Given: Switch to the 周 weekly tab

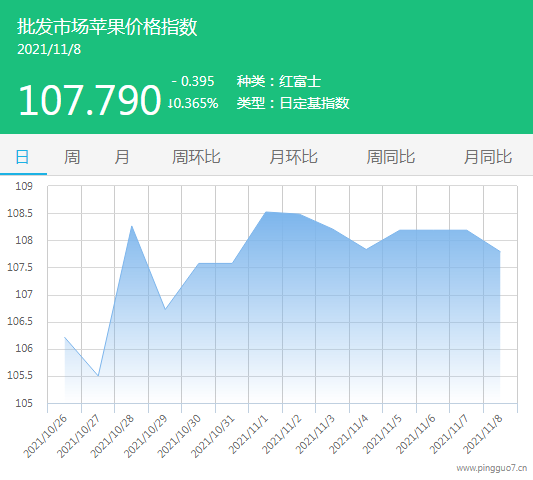Looking at the screenshot, I should click(x=72, y=157).
